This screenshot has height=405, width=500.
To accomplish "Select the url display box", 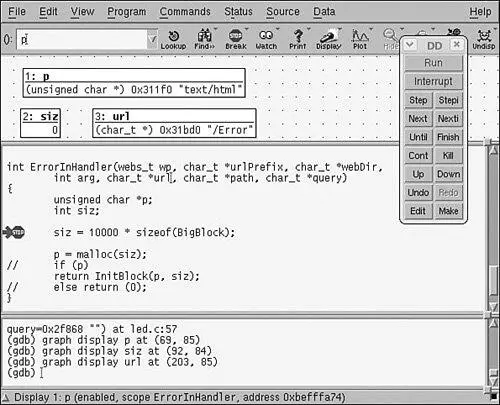I will 174,123.
